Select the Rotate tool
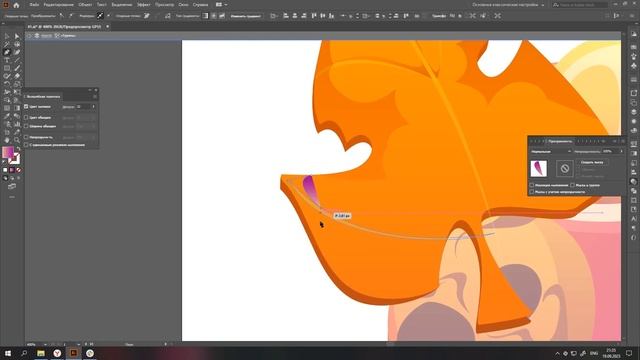The width and height of the screenshot is (640, 360). (x=7, y=84)
